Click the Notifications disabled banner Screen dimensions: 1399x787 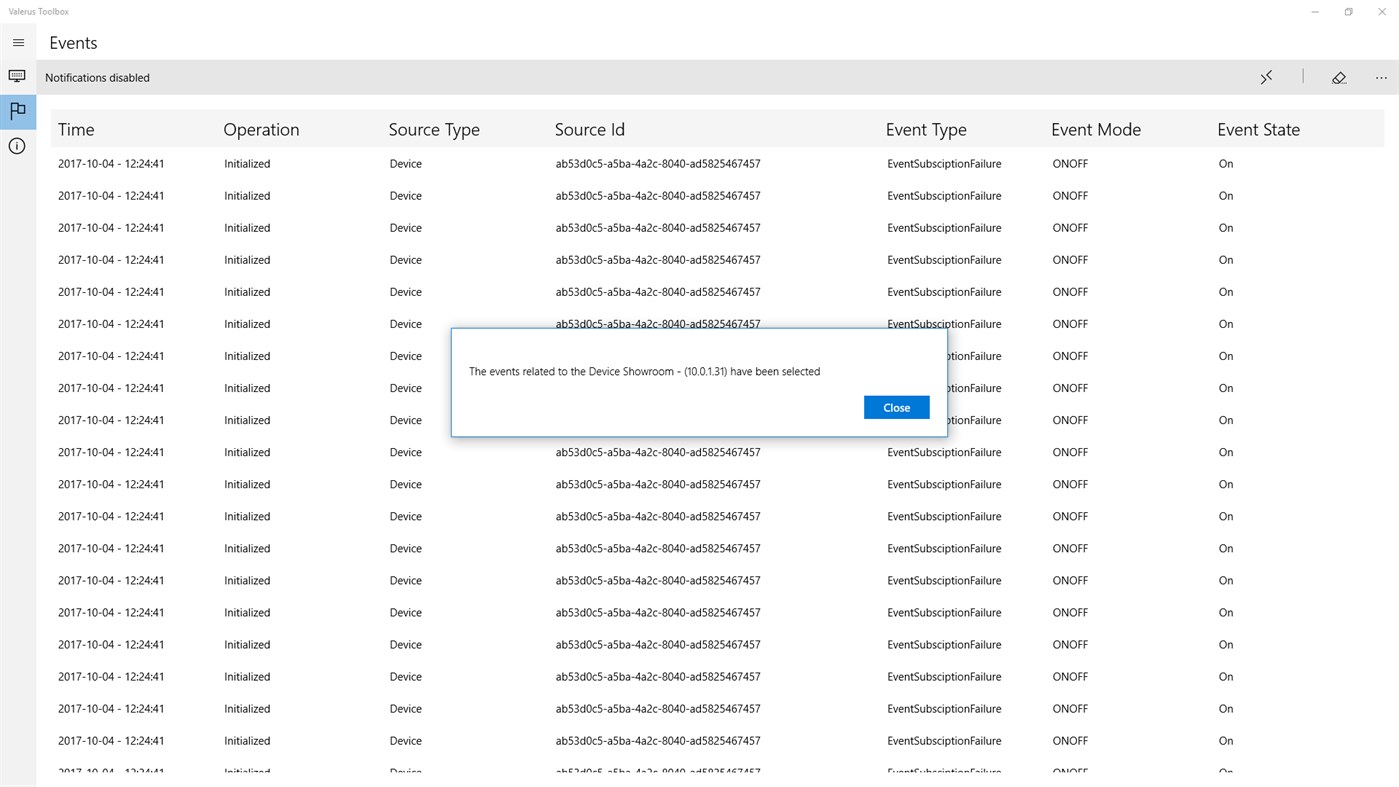(97, 77)
